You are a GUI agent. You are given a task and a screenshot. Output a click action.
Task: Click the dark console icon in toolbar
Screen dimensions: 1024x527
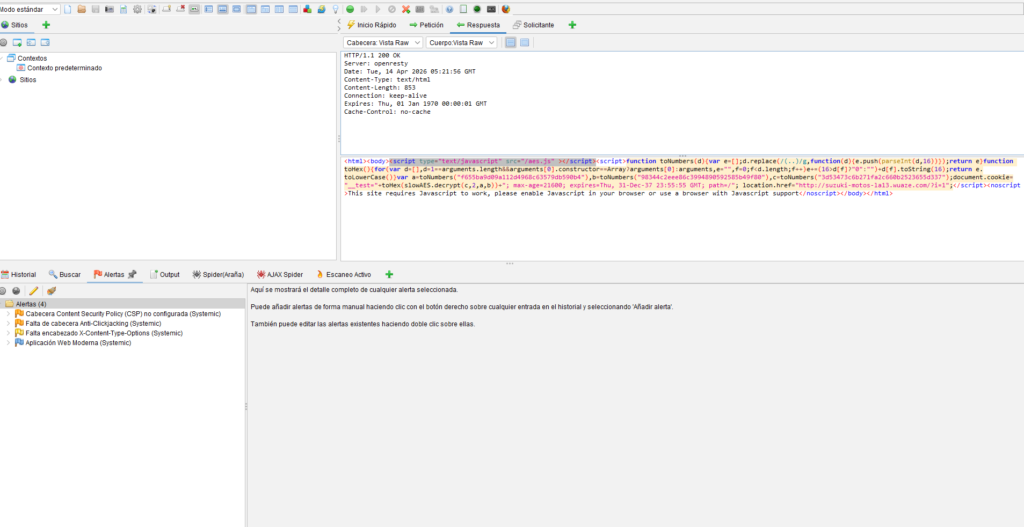coord(491,9)
